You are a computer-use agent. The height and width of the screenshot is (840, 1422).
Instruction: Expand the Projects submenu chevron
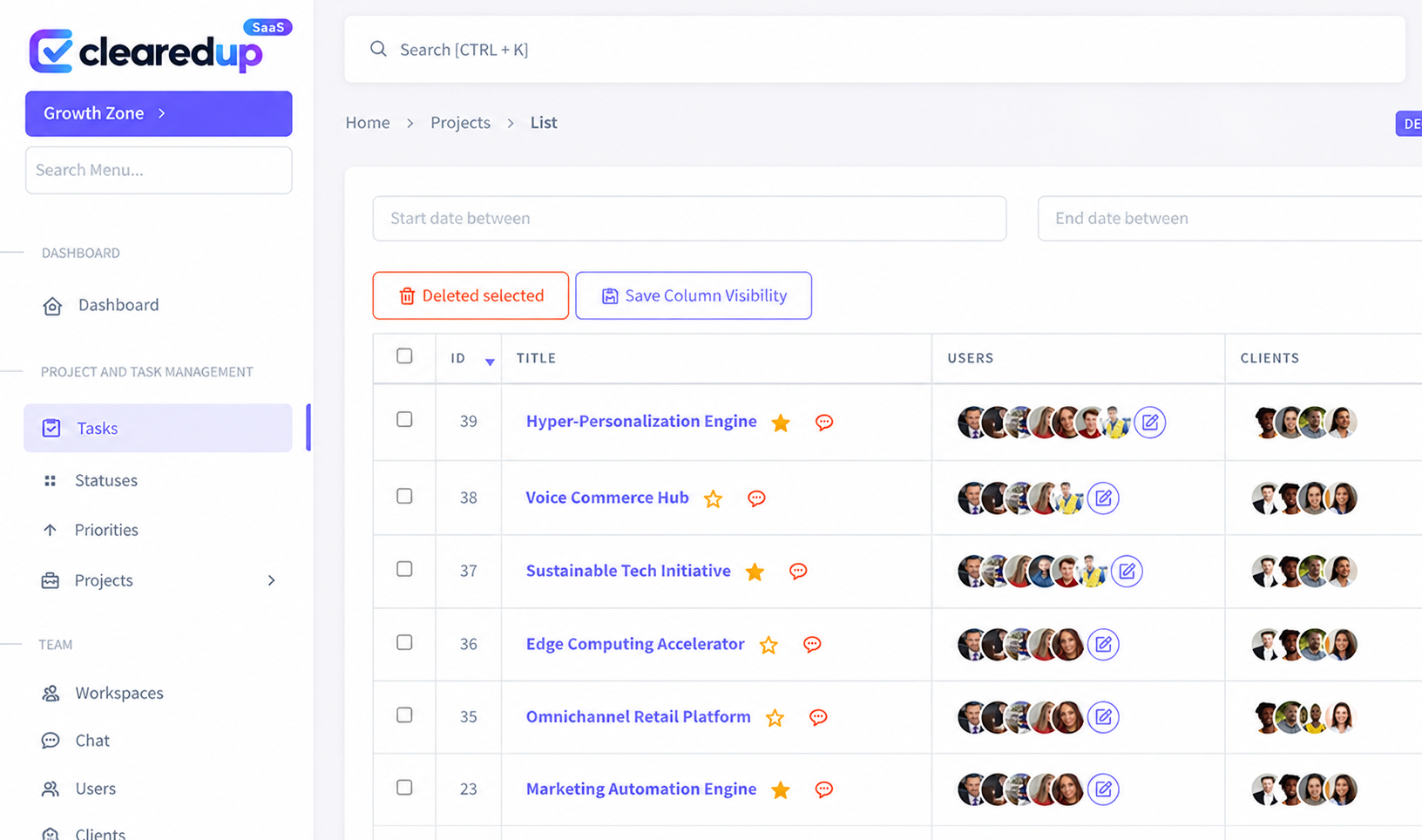coord(271,580)
